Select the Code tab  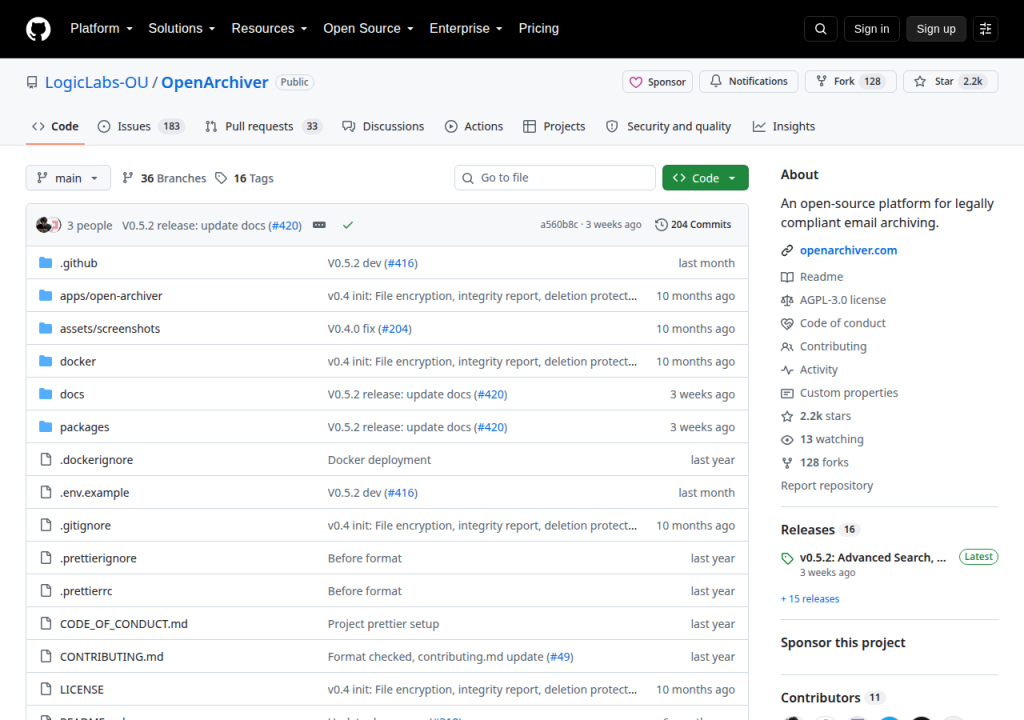click(56, 126)
